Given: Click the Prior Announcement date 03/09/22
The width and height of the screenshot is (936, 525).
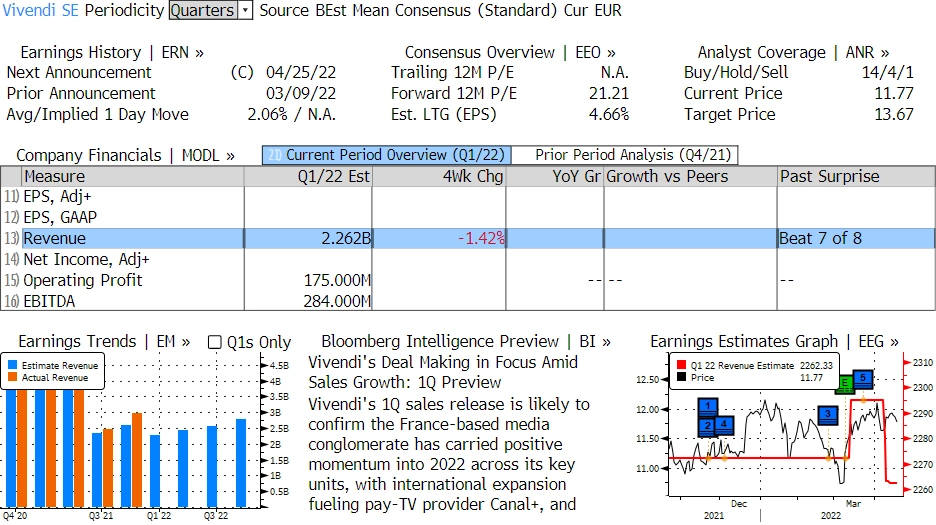Looking at the screenshot, I should [301, 94].
